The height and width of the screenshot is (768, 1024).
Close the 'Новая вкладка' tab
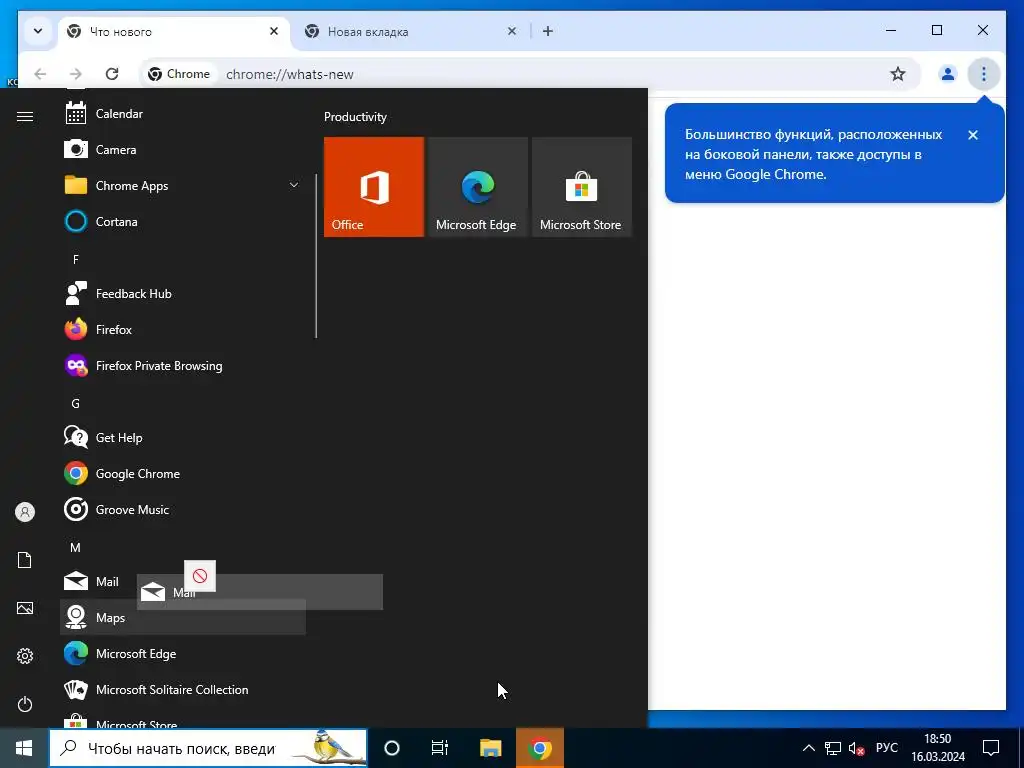[x=512, y=31]
